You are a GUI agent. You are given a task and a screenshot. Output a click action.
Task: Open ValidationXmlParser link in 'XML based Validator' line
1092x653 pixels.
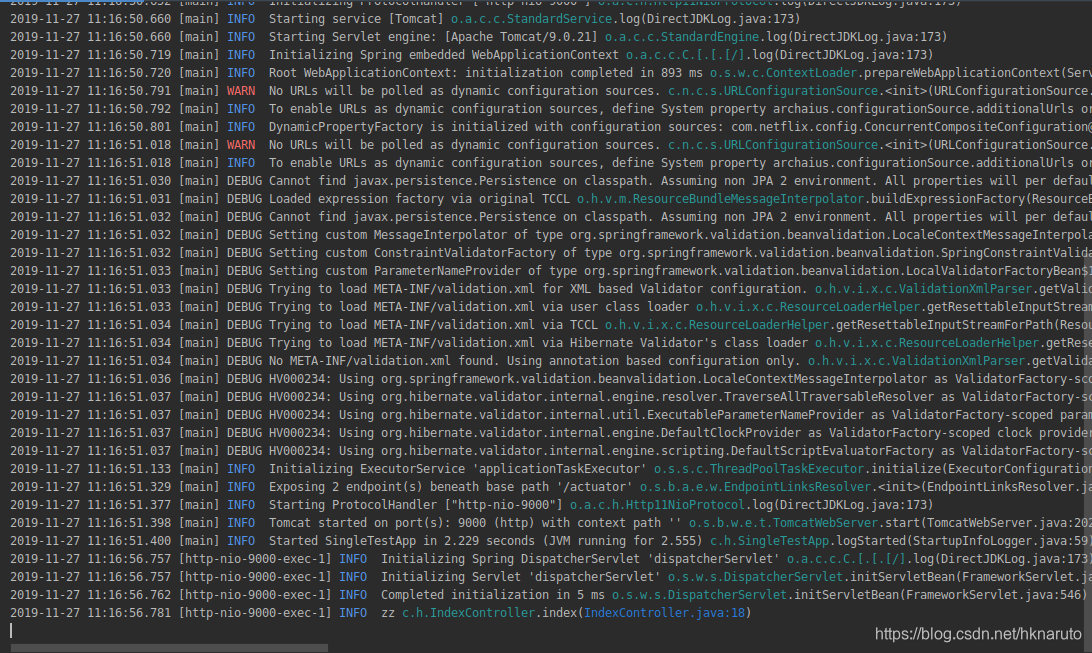[923, 289]
